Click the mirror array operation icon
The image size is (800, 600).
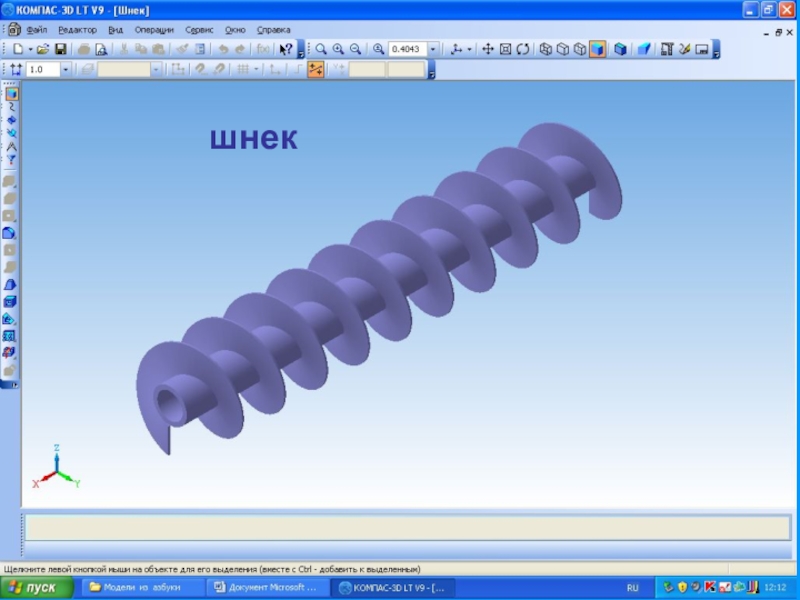click(x=10, y=353)
